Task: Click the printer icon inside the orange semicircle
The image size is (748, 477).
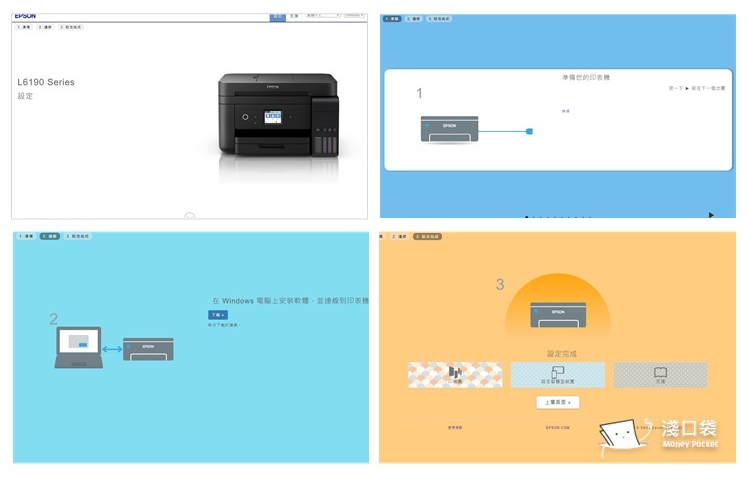Action: (x=557, y=313)
